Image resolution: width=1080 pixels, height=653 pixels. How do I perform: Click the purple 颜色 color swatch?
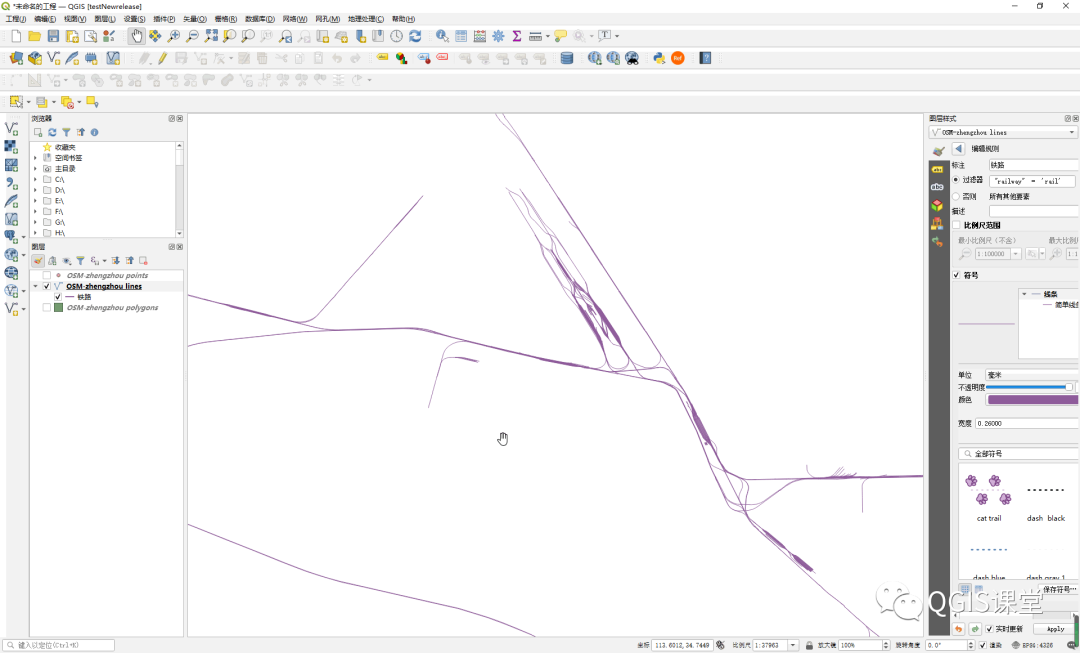(1032, 400)
